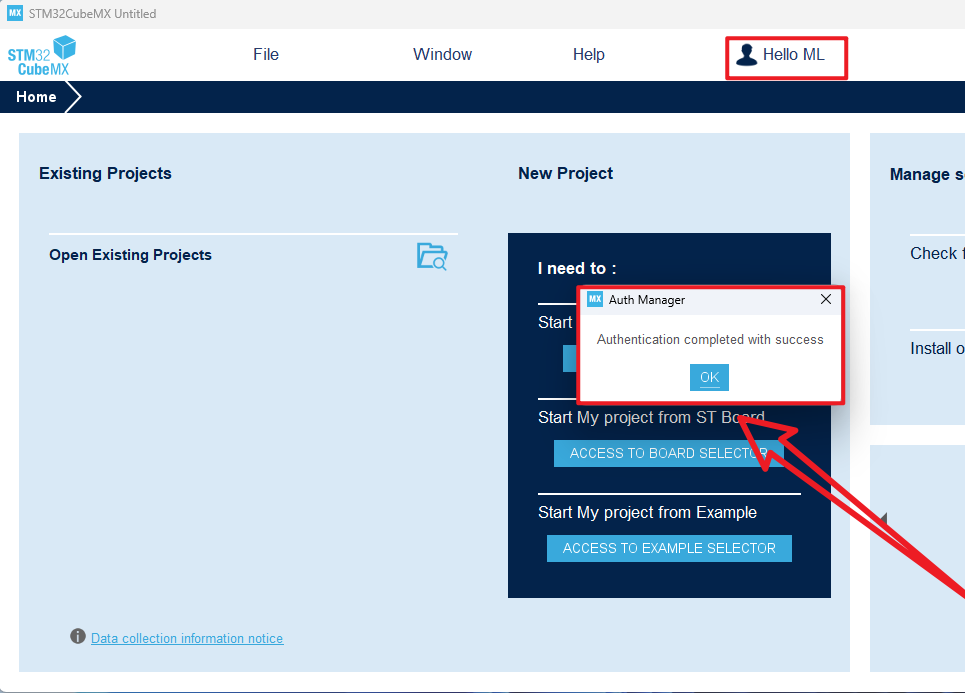Click Start My project from Example heading
This screenshot has height=693, width=965.
coord(647,513)
